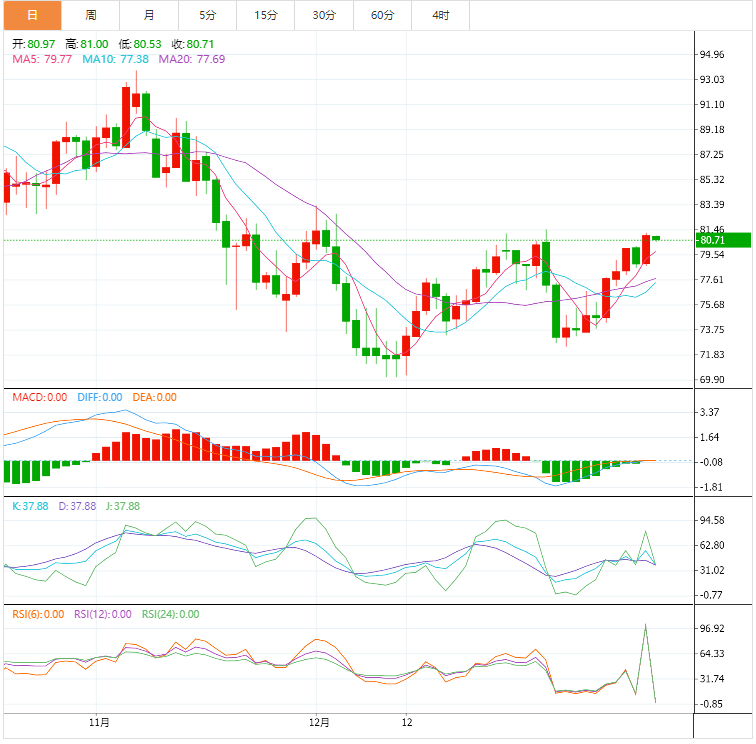756x744 pixels.
Task: Select the DIFF value label
Action: click(x=99, y=397)
